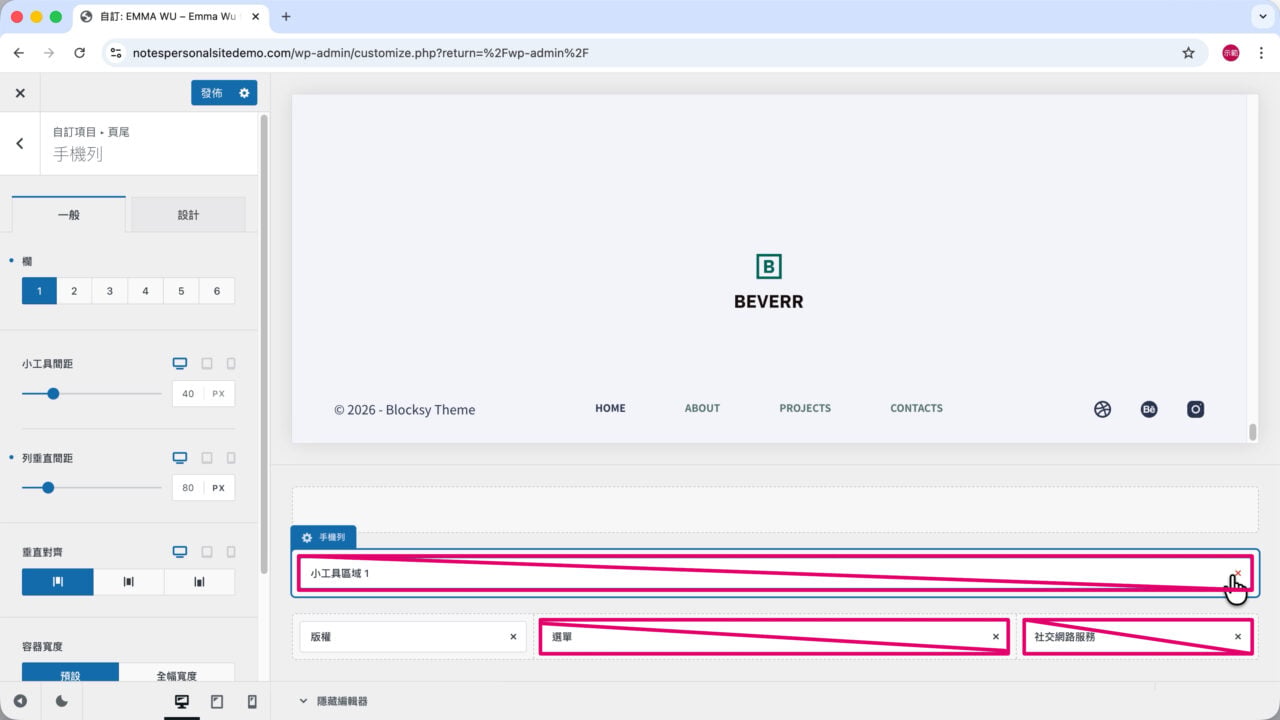Choose center vertical alignment option
The height and width of the screenshot is (720, 1280).
pos(128,582)
